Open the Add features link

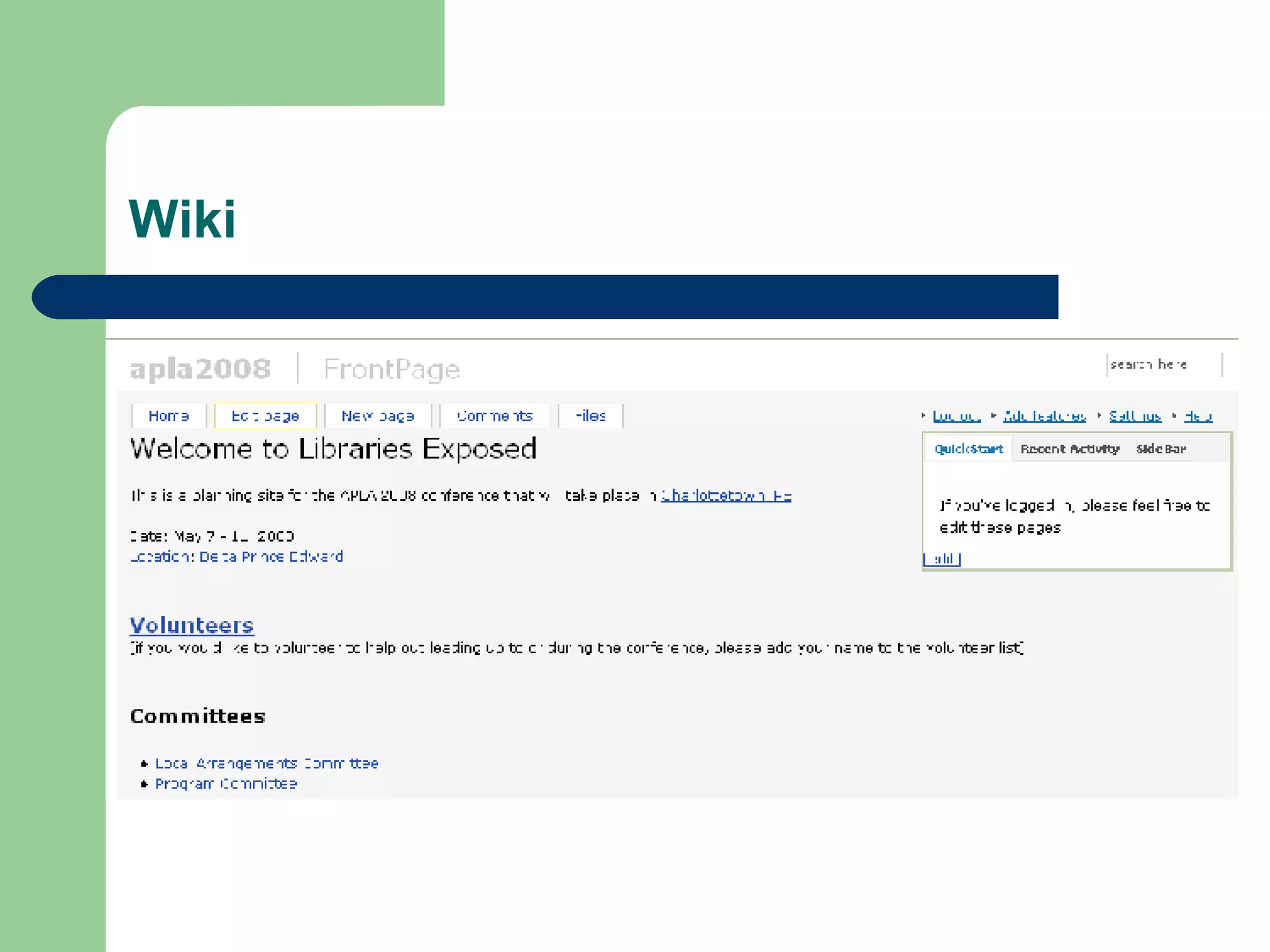pyautogui.click(x=1044, y=416)
